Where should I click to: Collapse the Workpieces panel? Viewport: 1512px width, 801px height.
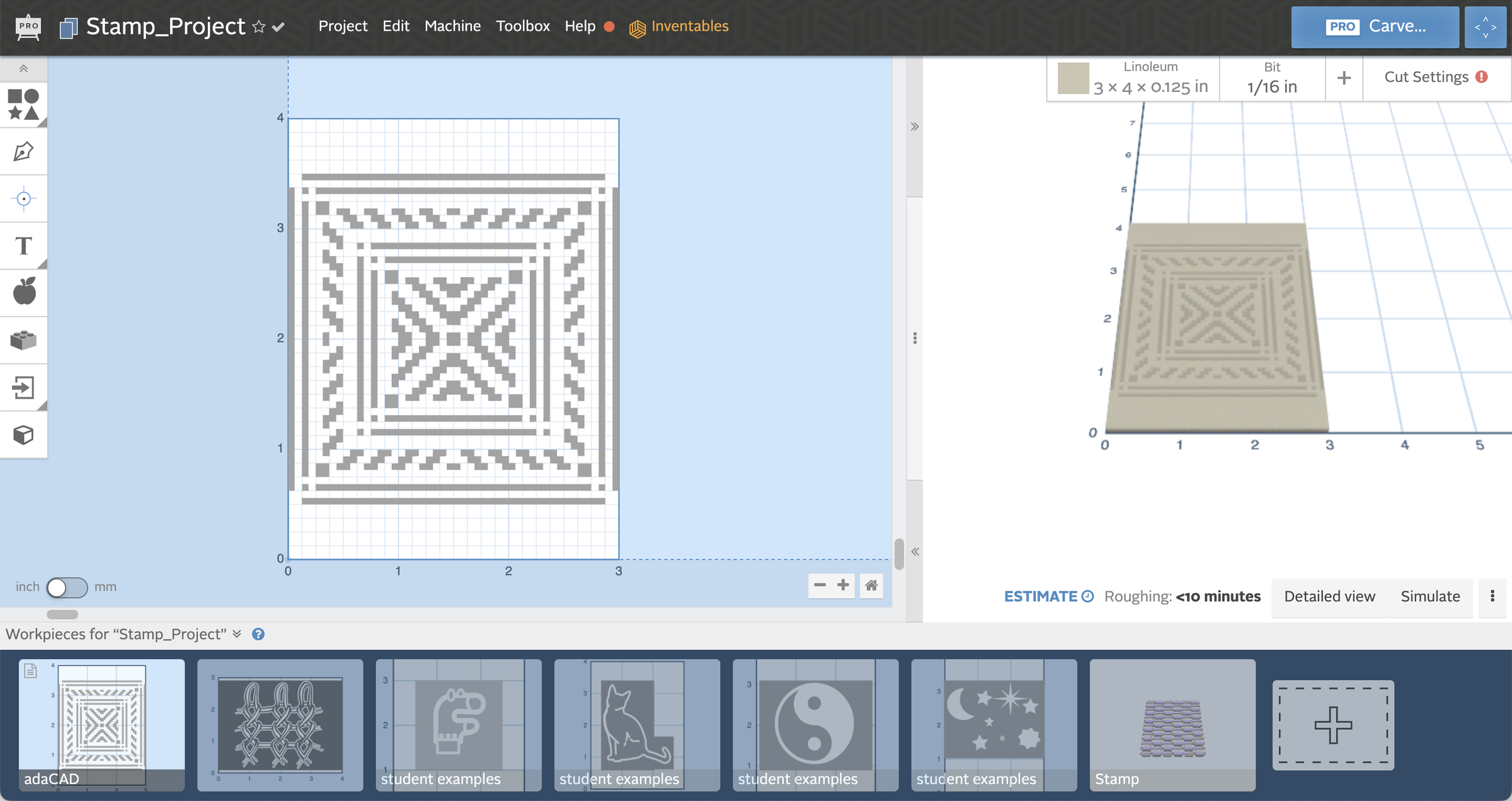click(x=237, y=634)
